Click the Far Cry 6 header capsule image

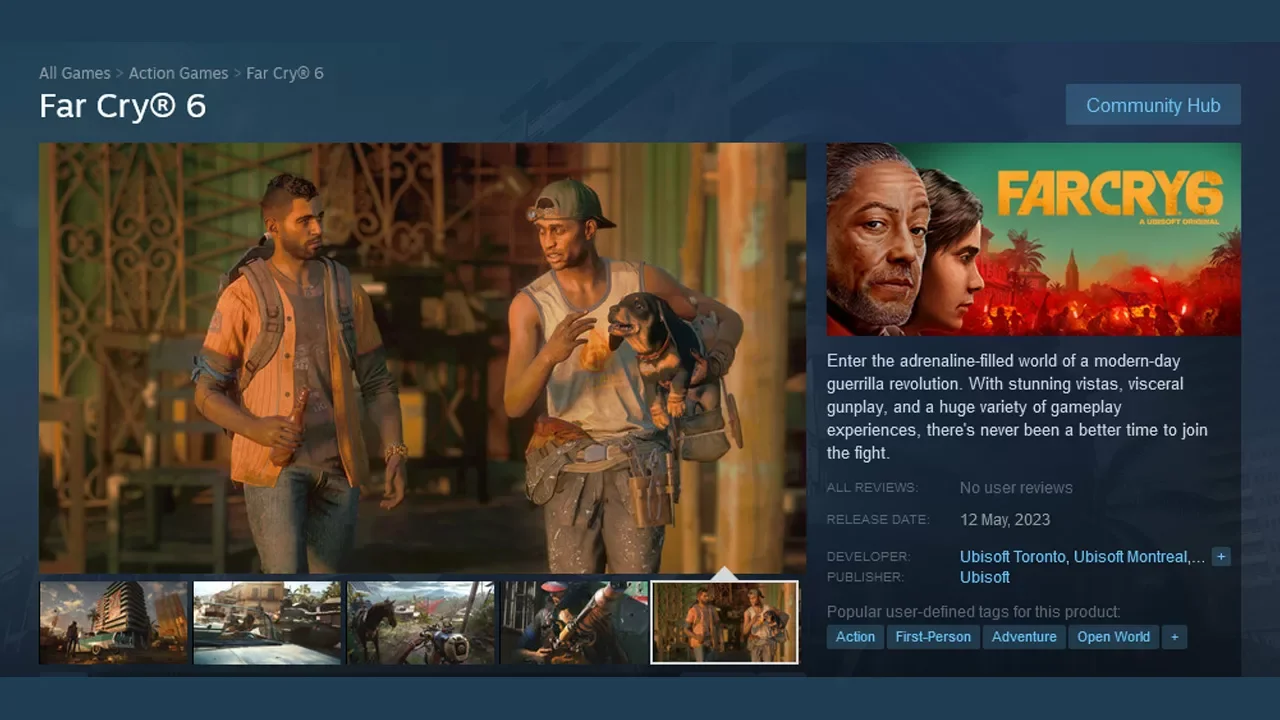coord(1033,239)
